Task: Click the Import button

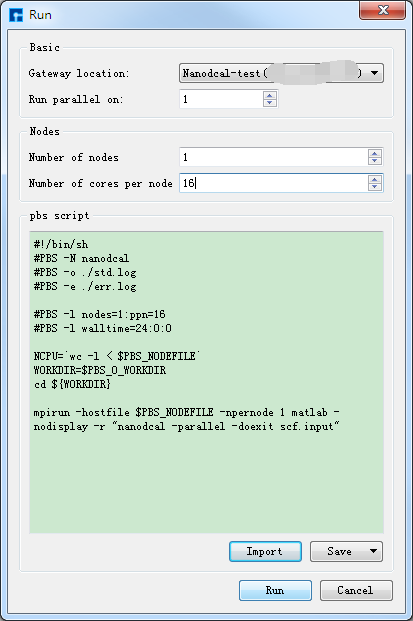Action: (x=265, y=551)
